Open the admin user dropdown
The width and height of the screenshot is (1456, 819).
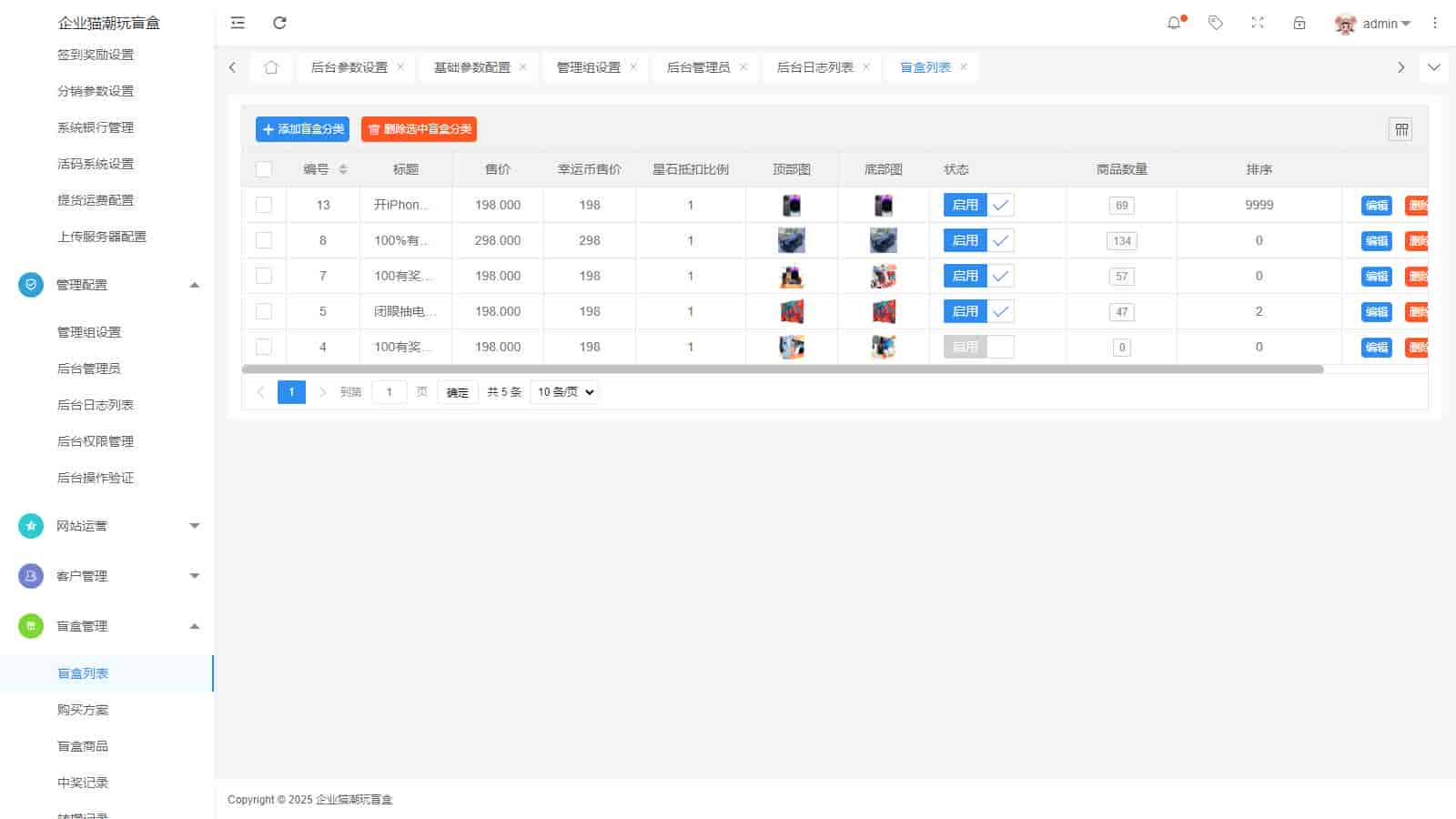1374,24
